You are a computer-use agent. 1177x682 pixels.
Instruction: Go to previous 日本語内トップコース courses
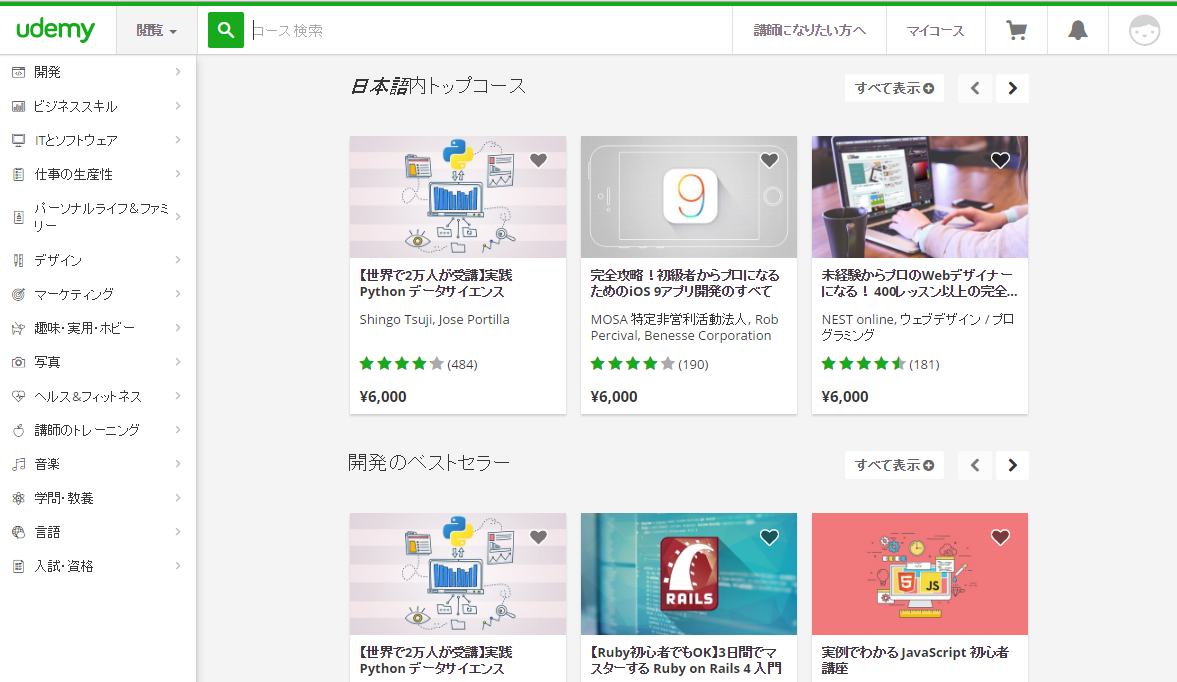click(975, 89)
